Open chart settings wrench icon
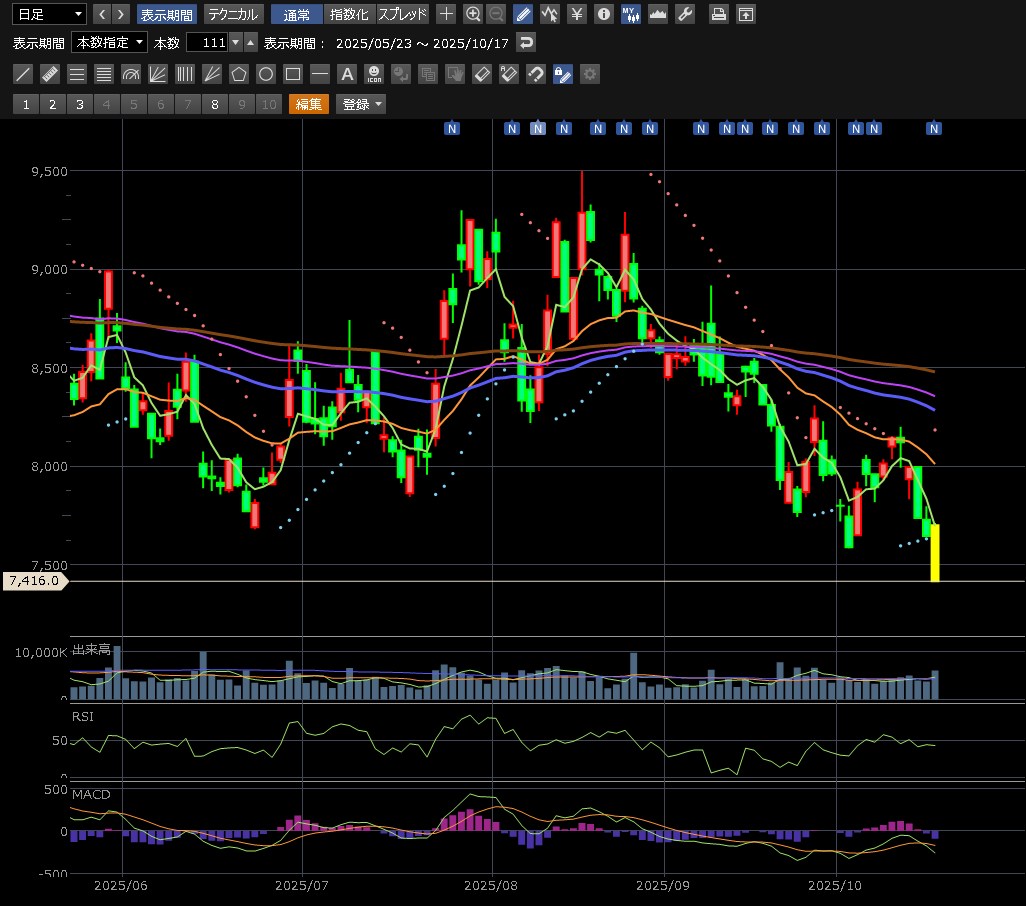This screenshot has width=1026, height=906. (x=685, y=14)
